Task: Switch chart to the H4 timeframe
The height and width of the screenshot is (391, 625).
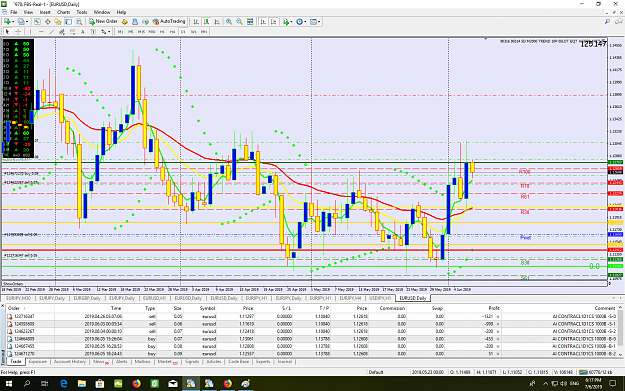Action: (172, 31)
